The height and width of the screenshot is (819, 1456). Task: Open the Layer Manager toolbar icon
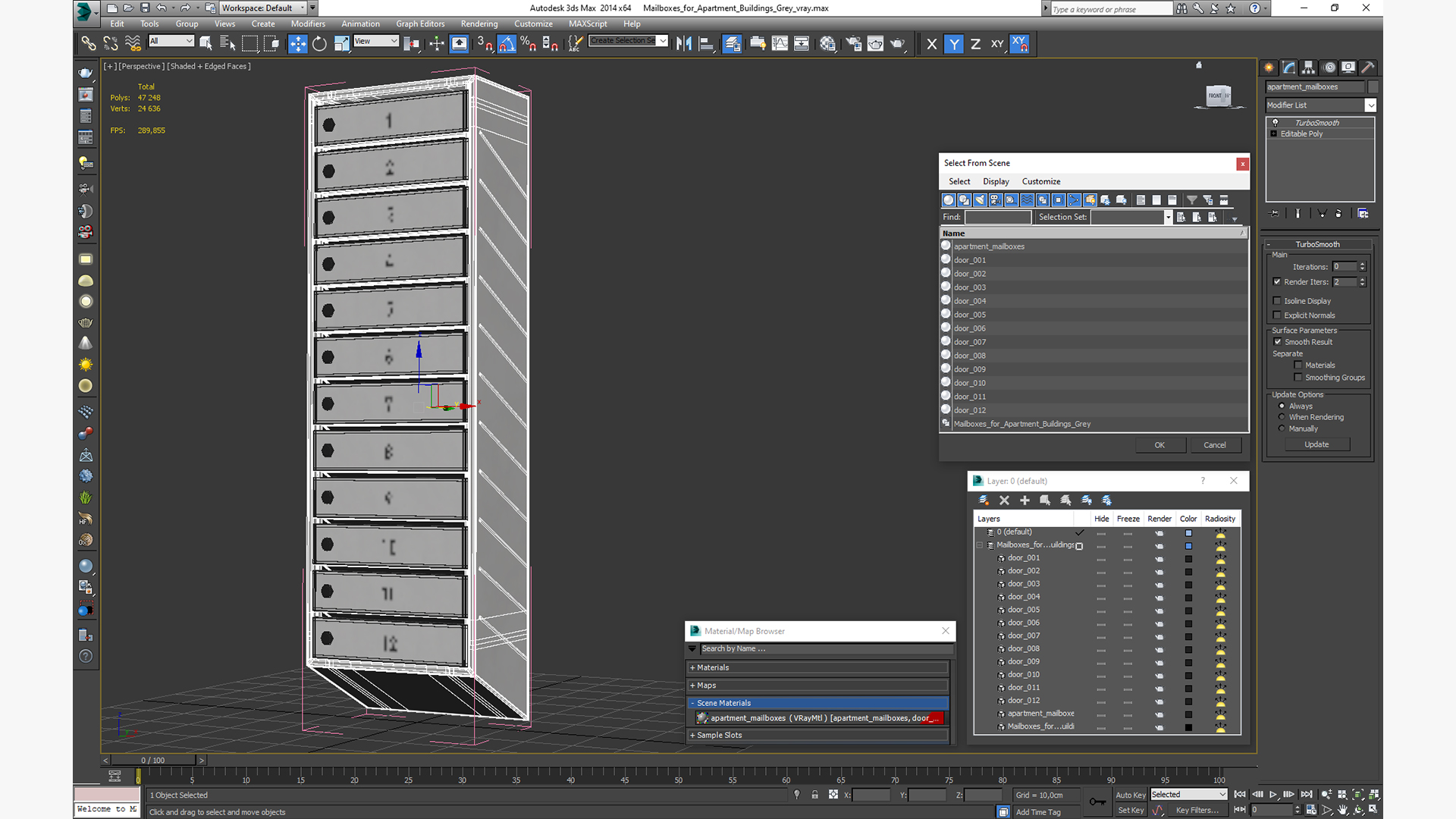732,44
